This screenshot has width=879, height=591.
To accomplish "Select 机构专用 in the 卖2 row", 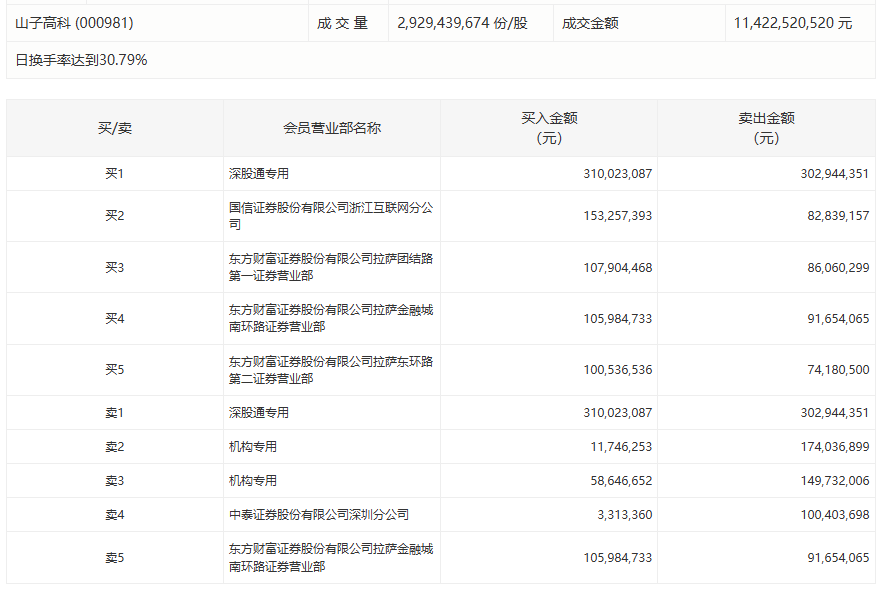I will [253, 447].
